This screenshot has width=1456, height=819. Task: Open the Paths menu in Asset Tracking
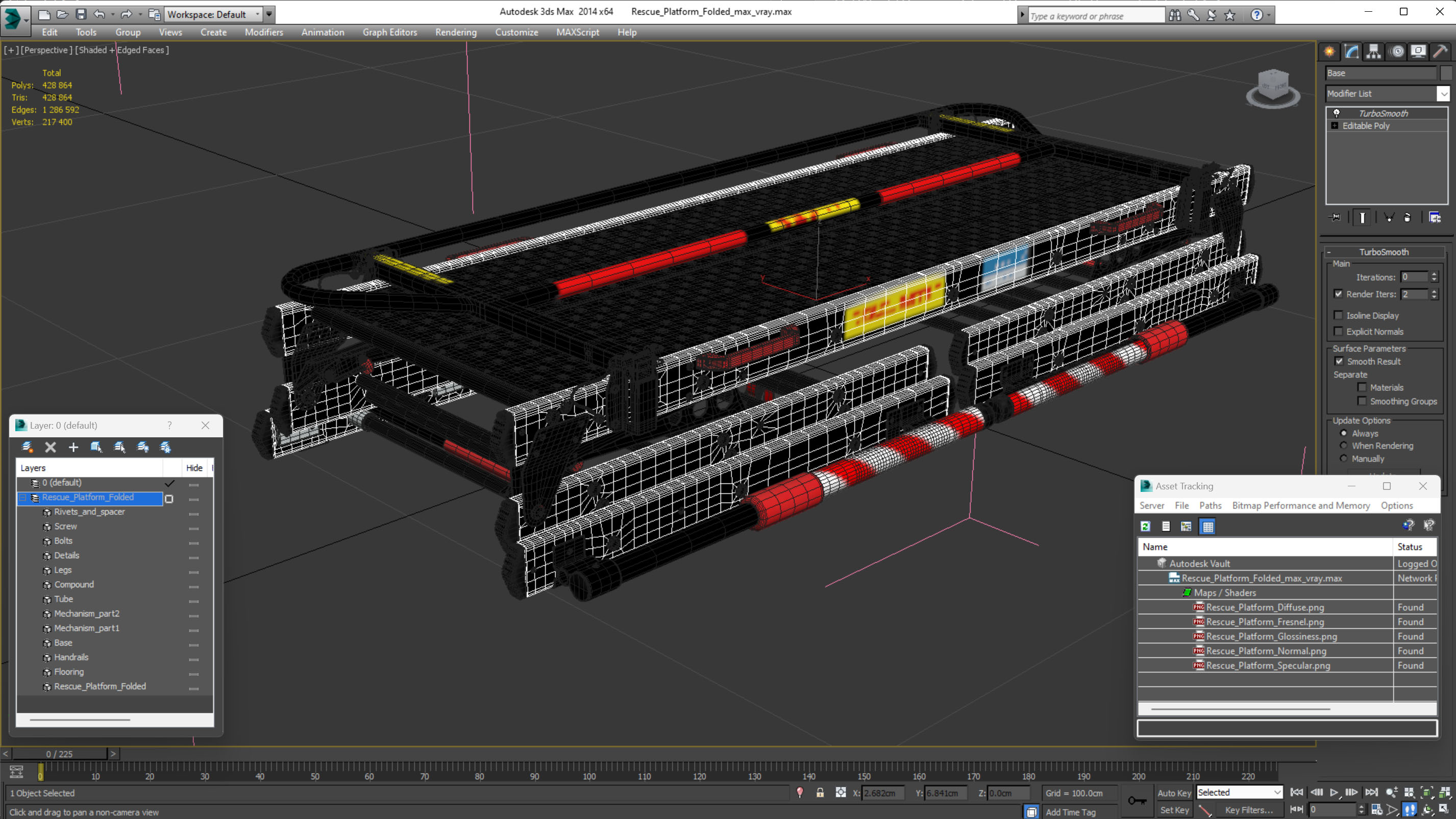[x=1210, y=505]
